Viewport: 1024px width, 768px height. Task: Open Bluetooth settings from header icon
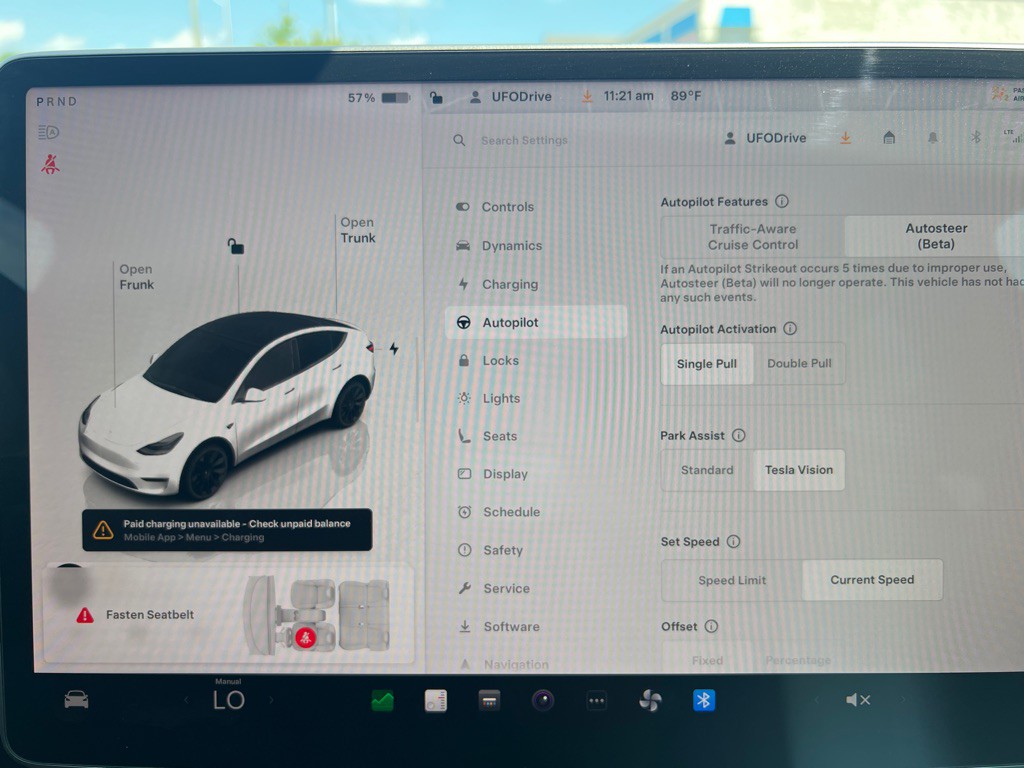point(976,136)
